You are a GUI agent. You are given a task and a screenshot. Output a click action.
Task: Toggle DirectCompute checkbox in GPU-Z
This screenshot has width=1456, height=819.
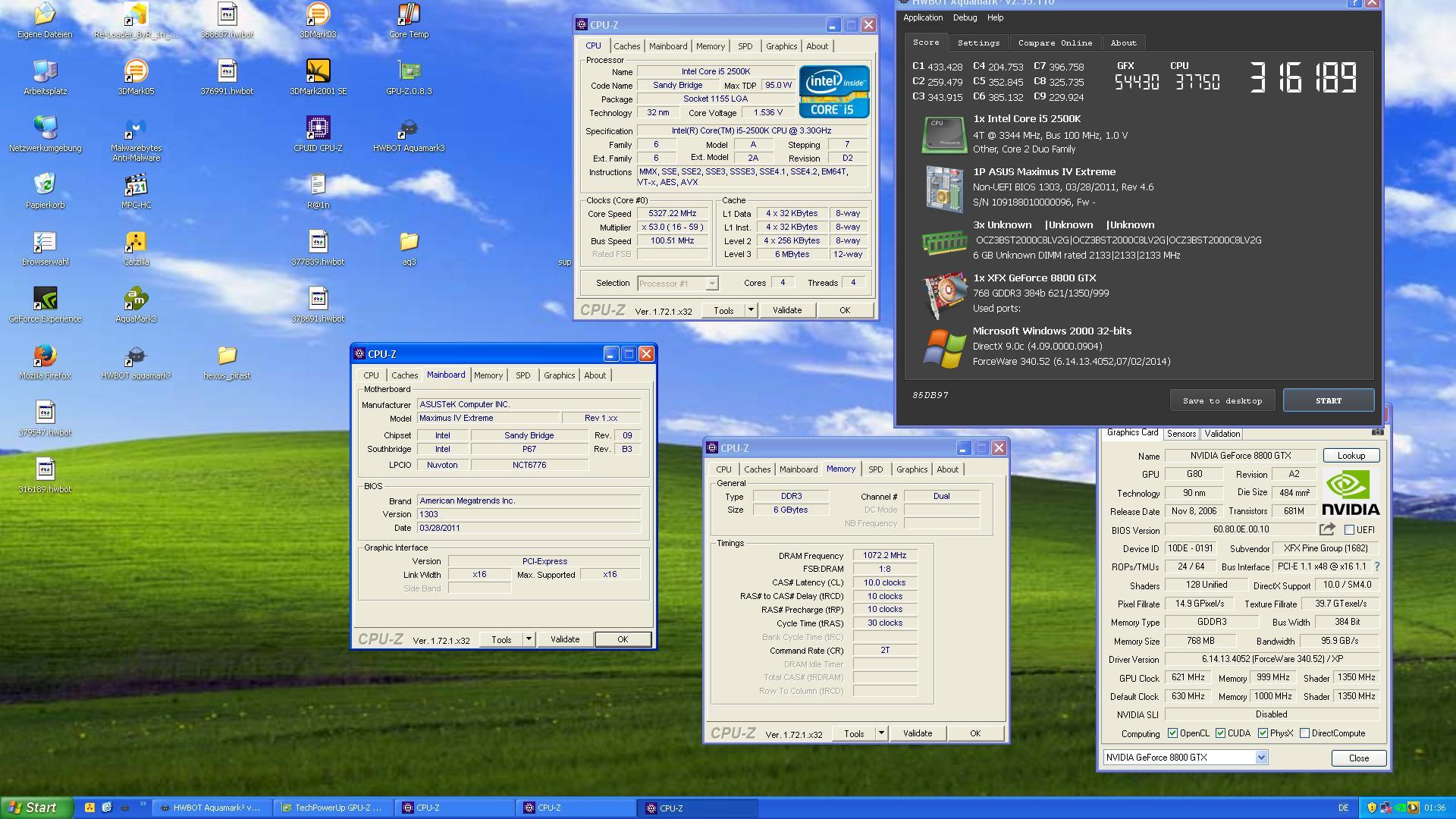[x=1304, y=733]
